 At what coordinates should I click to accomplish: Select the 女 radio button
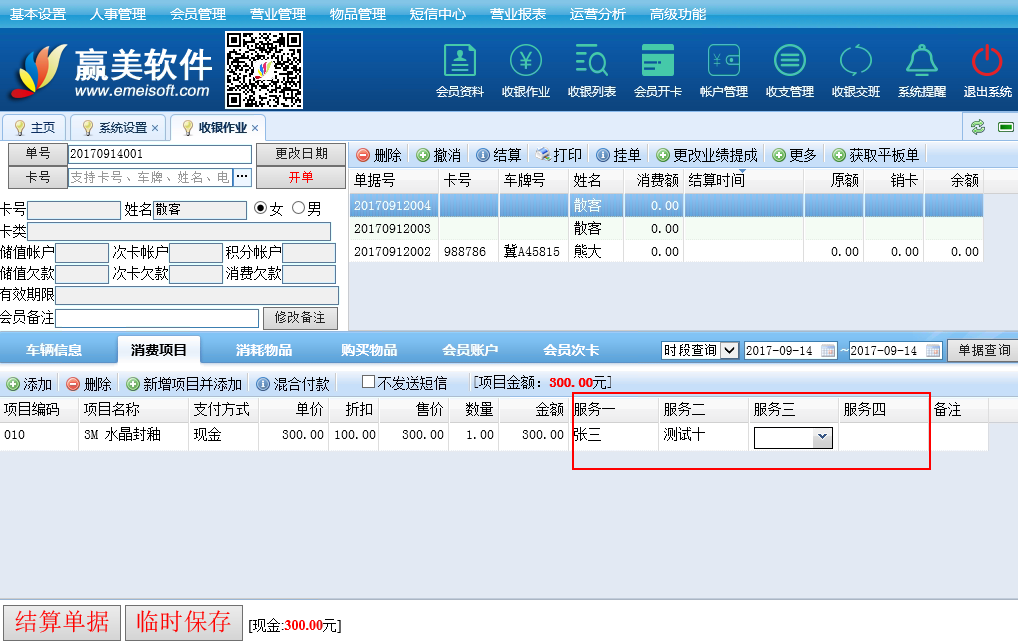coord(262,209)
